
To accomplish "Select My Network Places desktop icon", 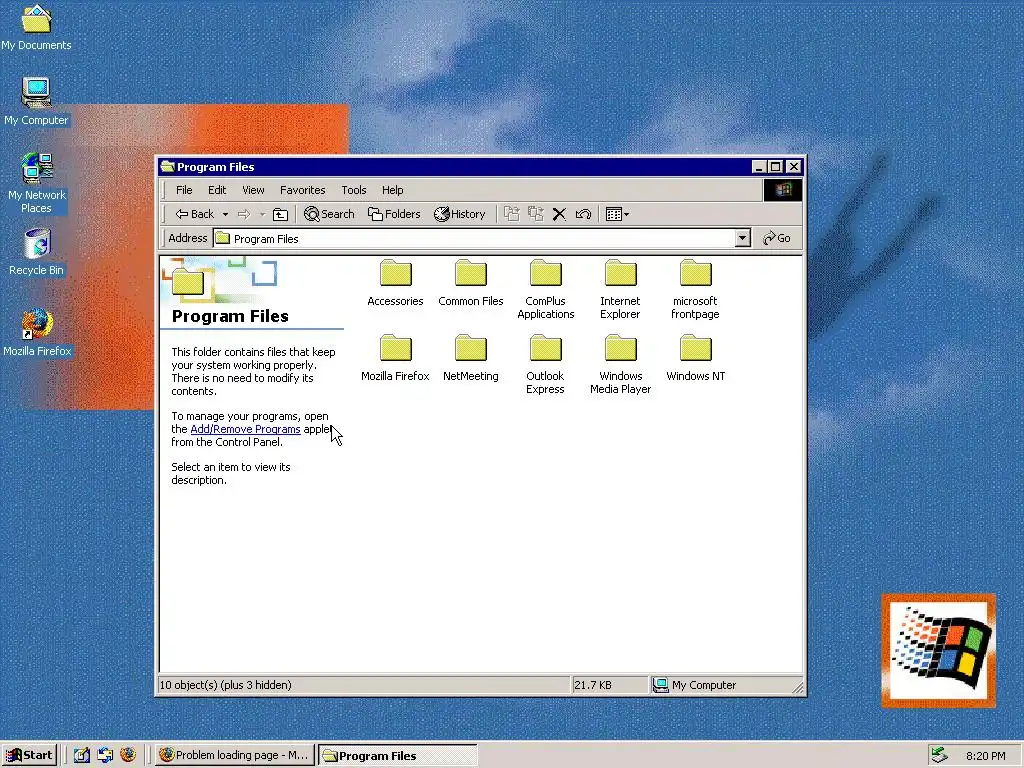I will coord(37,183).
